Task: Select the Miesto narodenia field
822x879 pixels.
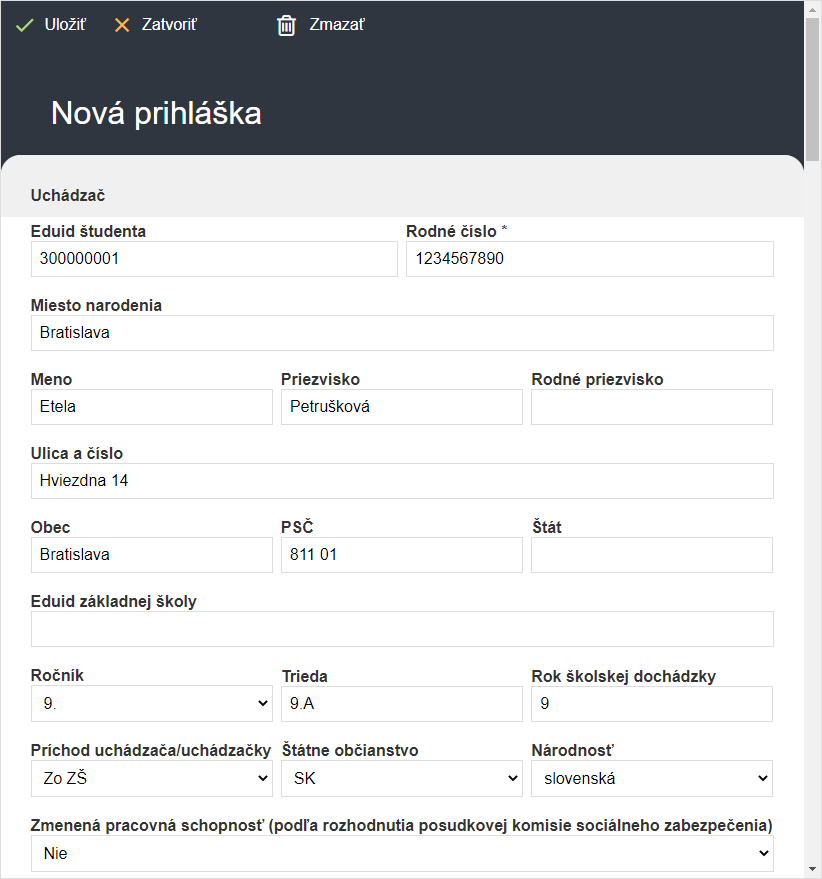Action: [x=402, y=333]
